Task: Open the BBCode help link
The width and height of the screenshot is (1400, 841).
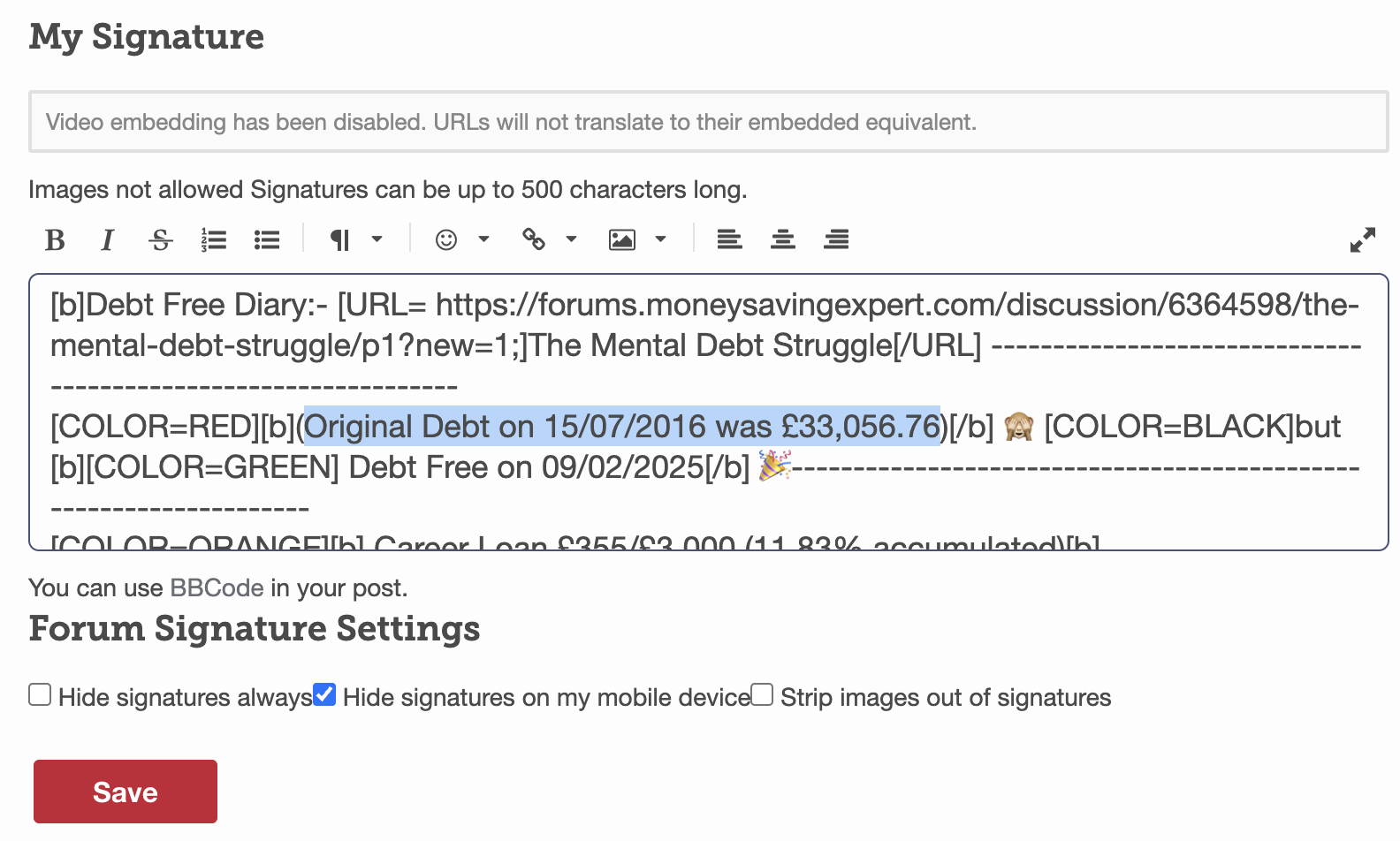Action: point(217,588)
